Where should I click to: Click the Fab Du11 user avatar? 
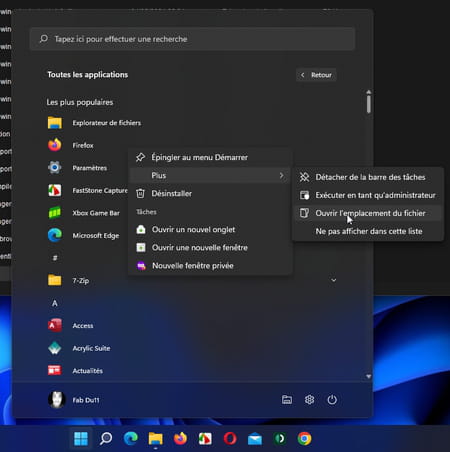pyautogui.click(x=56, y=400)
